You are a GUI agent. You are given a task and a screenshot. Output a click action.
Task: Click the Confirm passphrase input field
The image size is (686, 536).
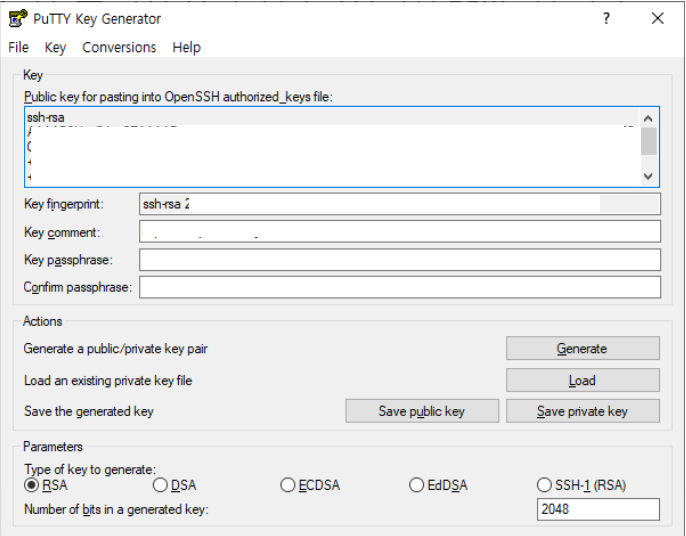400,287
